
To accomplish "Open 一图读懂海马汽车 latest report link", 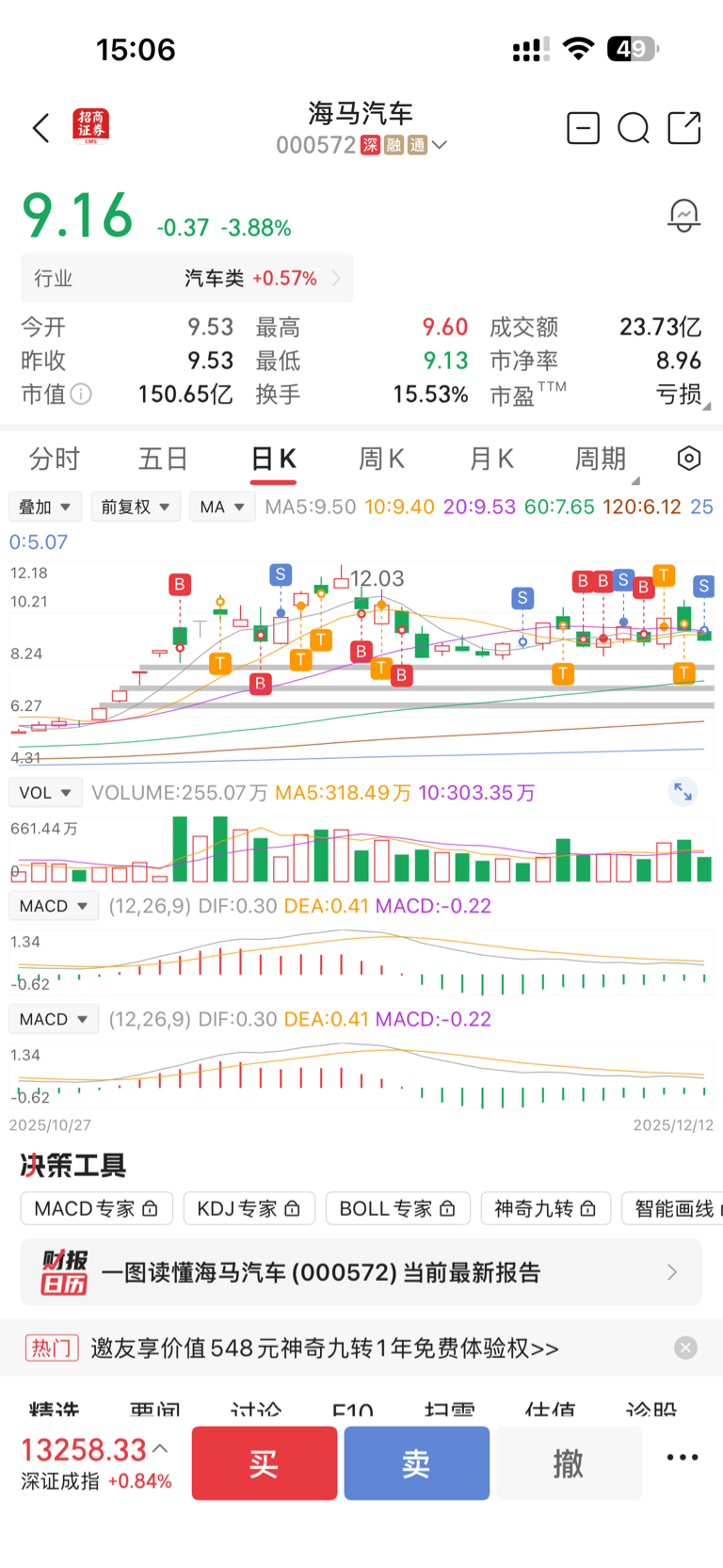I will (x=361, y=1272).
